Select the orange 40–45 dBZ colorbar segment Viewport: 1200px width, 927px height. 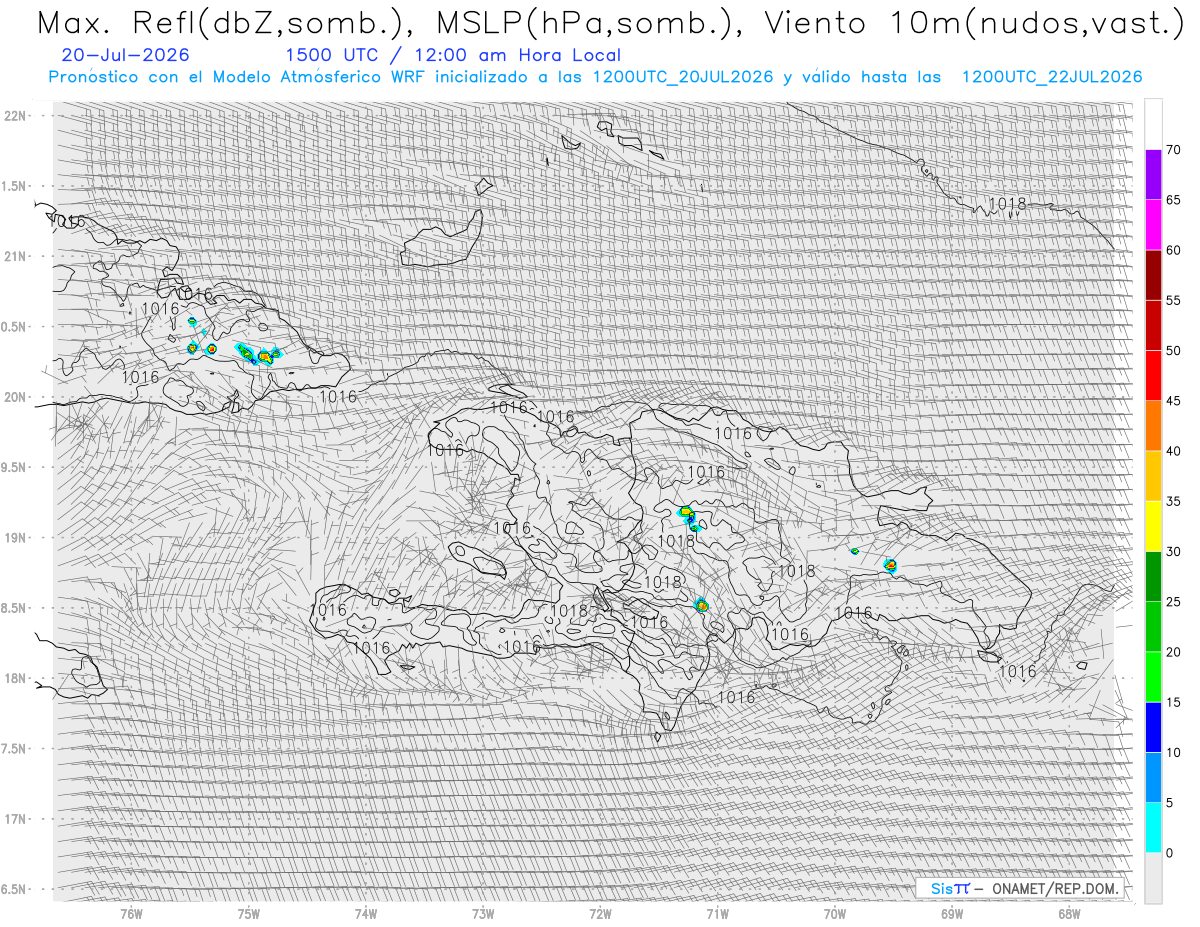tap(1153, 426)
